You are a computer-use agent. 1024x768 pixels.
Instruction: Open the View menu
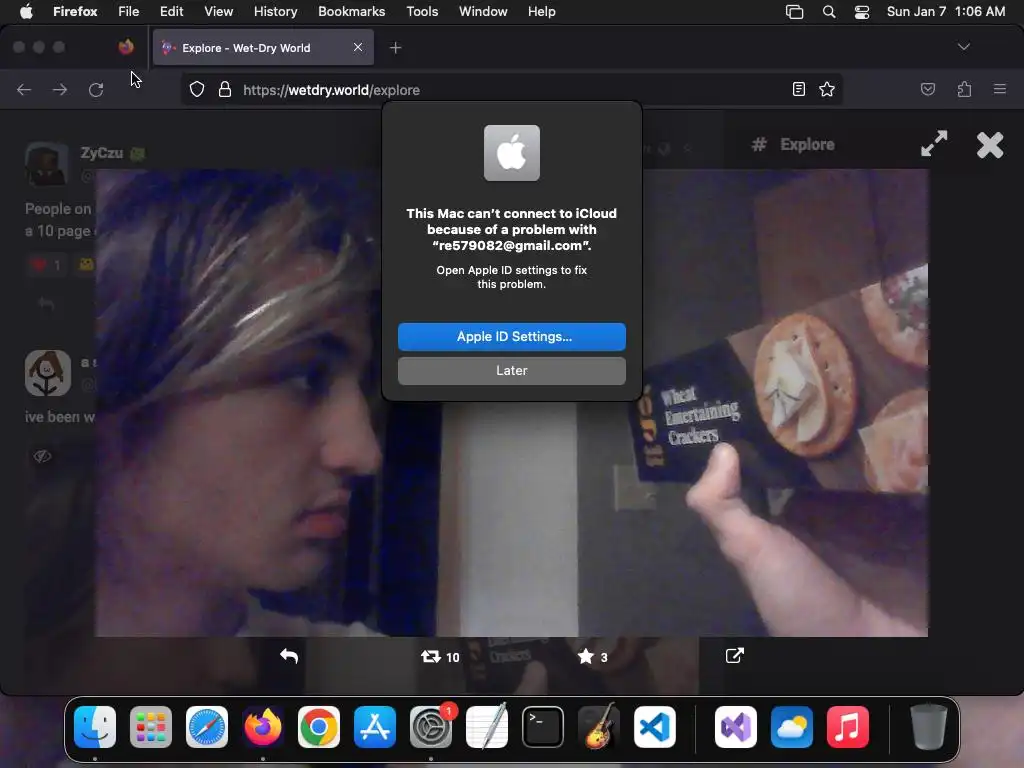click(x=219, y=11)
